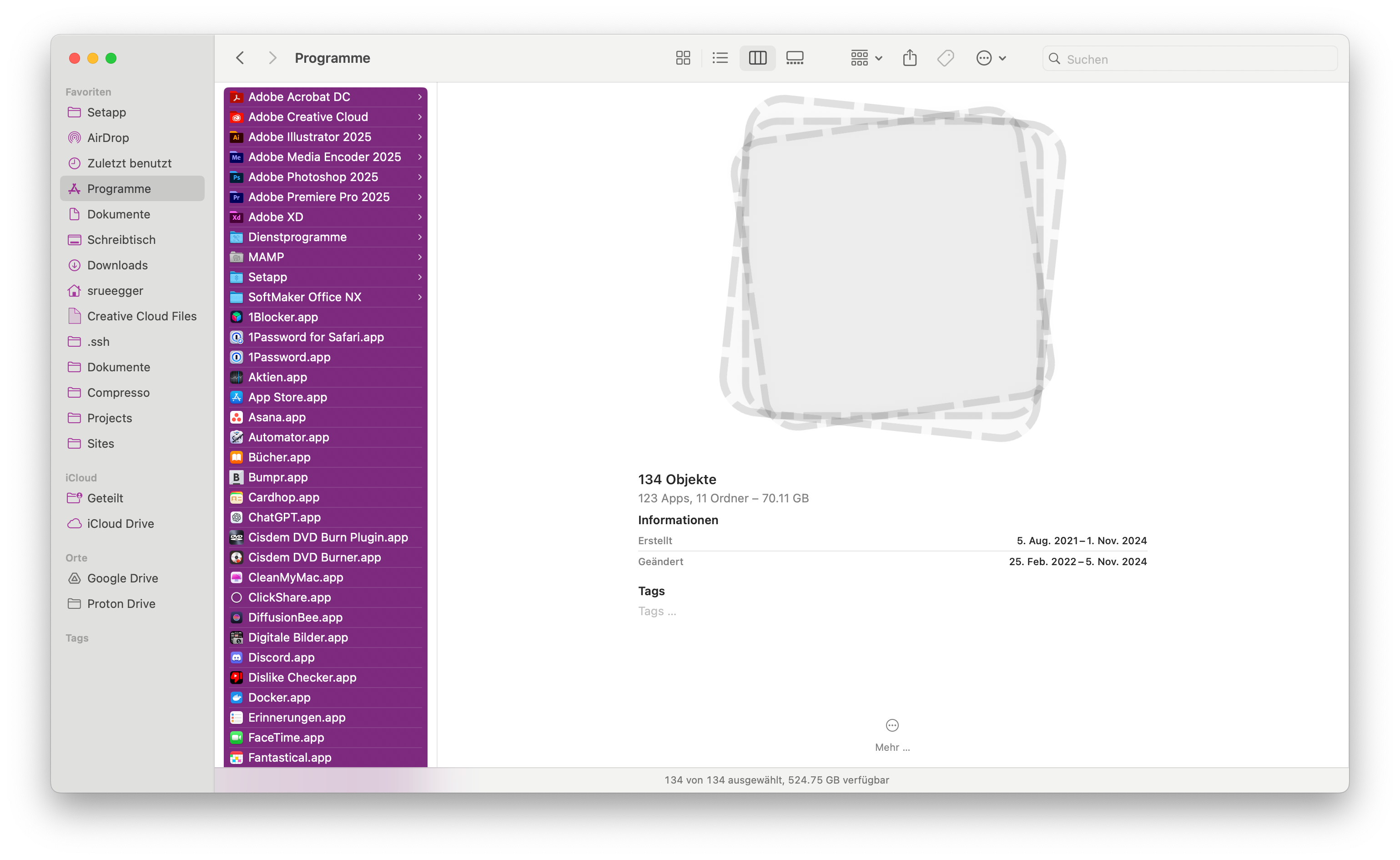
Task: Select Dislike Checker.app row
Action: pyautogui.click(x=325, y=678)
